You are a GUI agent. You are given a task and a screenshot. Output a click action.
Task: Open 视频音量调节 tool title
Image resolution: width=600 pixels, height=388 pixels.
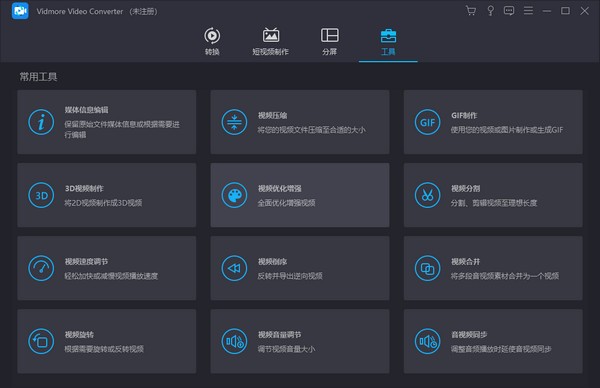coord(280,334)
